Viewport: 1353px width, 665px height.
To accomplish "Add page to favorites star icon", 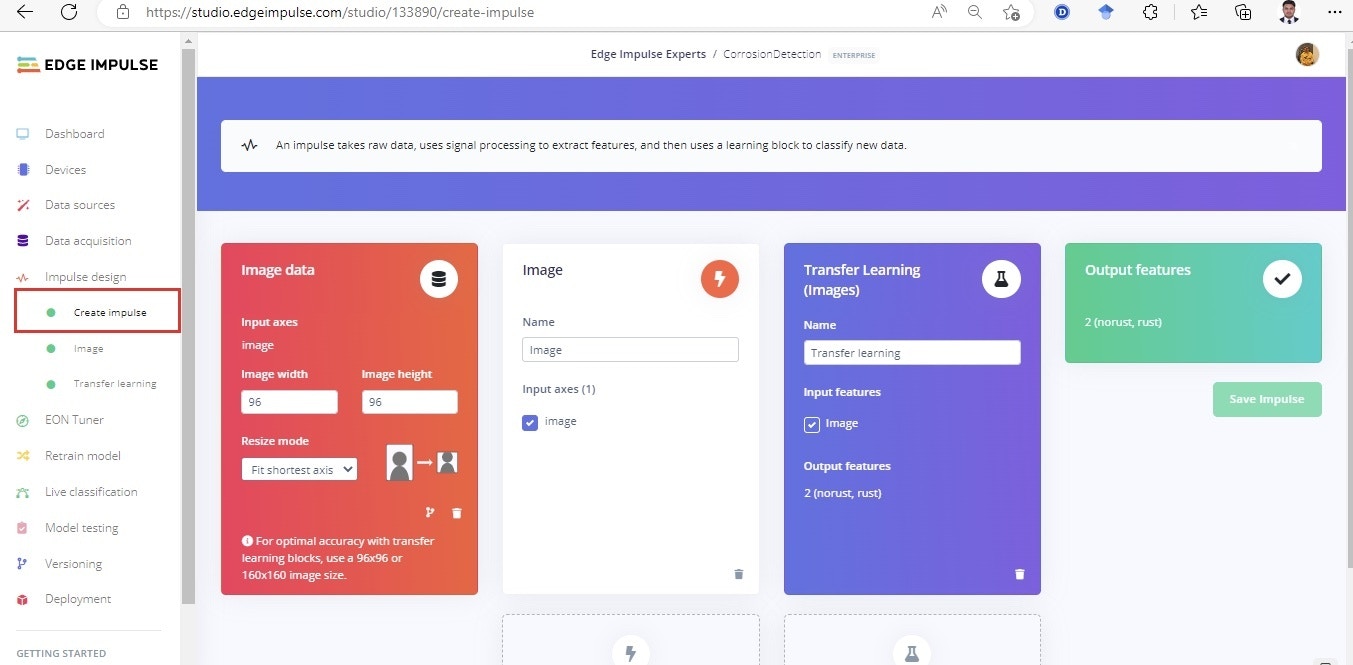I will tap(1011, 12).
